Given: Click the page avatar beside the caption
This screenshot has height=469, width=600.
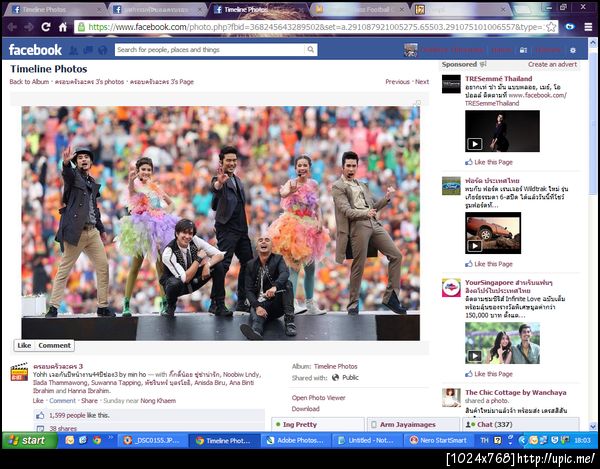Looking at the screenshot, I should pyautogui.click(x=19, y=372).
